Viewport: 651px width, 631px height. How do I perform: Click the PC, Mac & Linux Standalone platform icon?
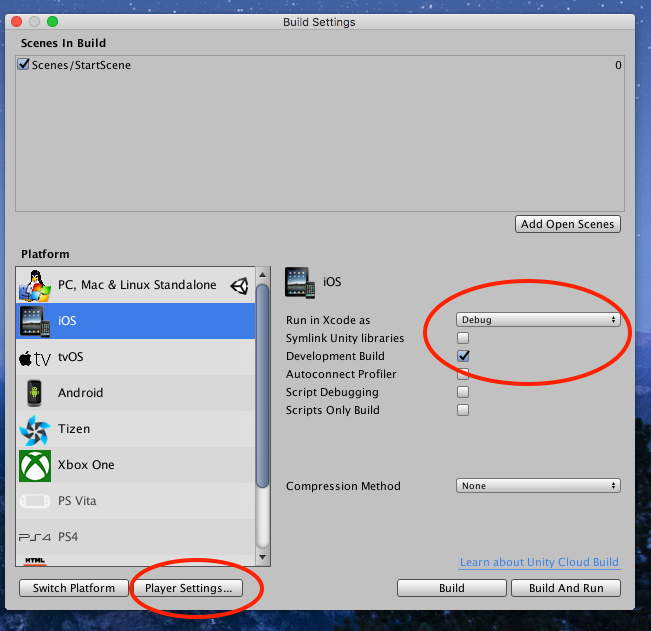tap(35, 286)
